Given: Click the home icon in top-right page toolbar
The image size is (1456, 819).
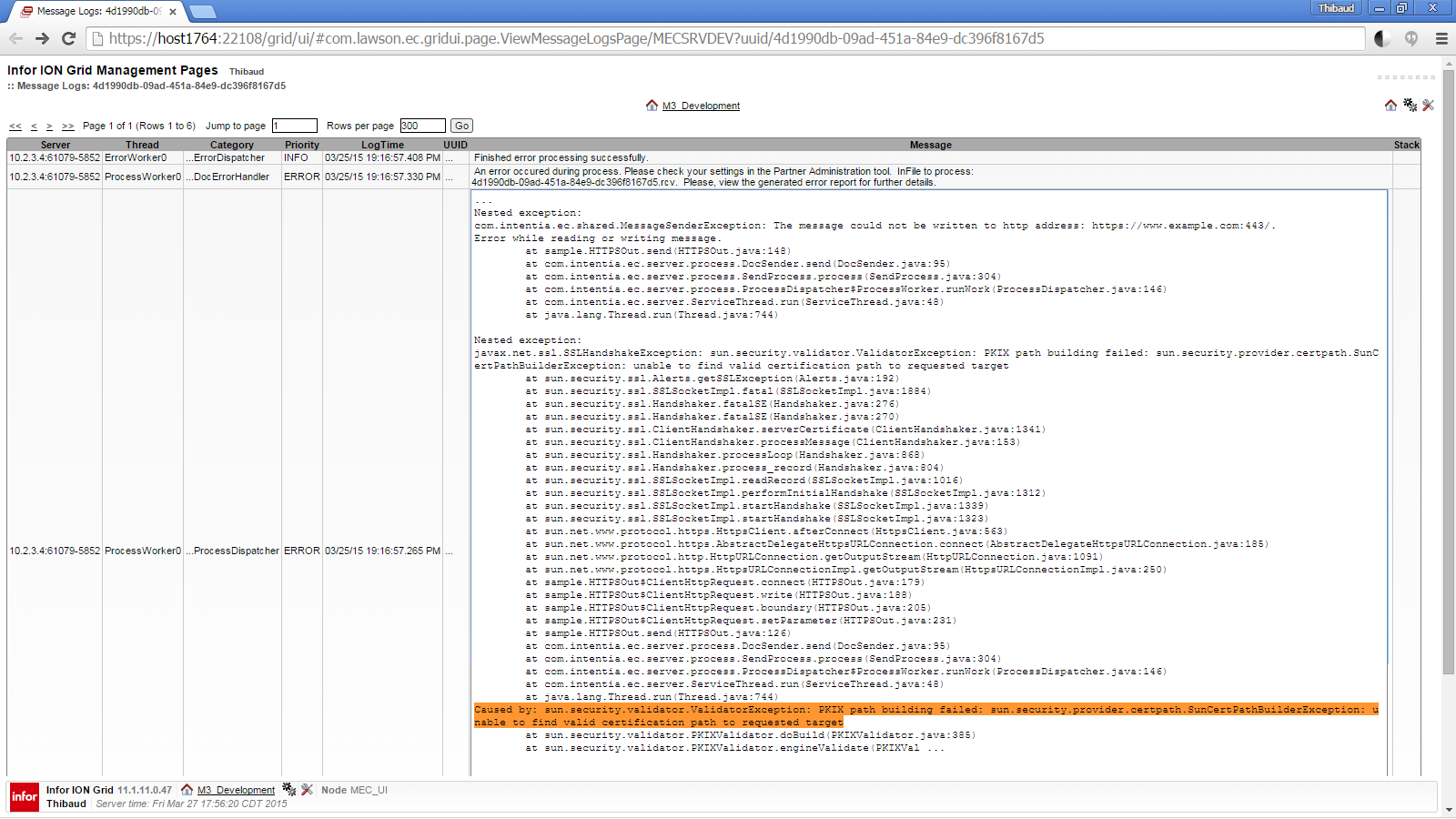Looking at the screenshot, I should 1390,106.
